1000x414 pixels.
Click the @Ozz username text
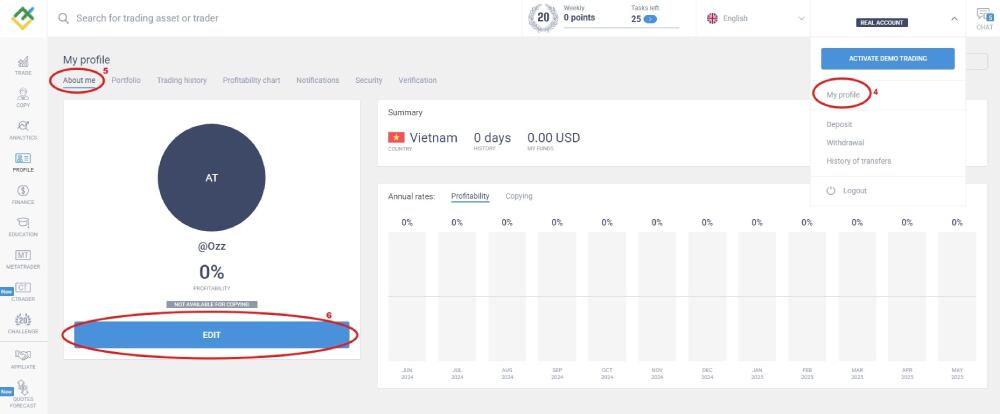(x=212, y=246)
